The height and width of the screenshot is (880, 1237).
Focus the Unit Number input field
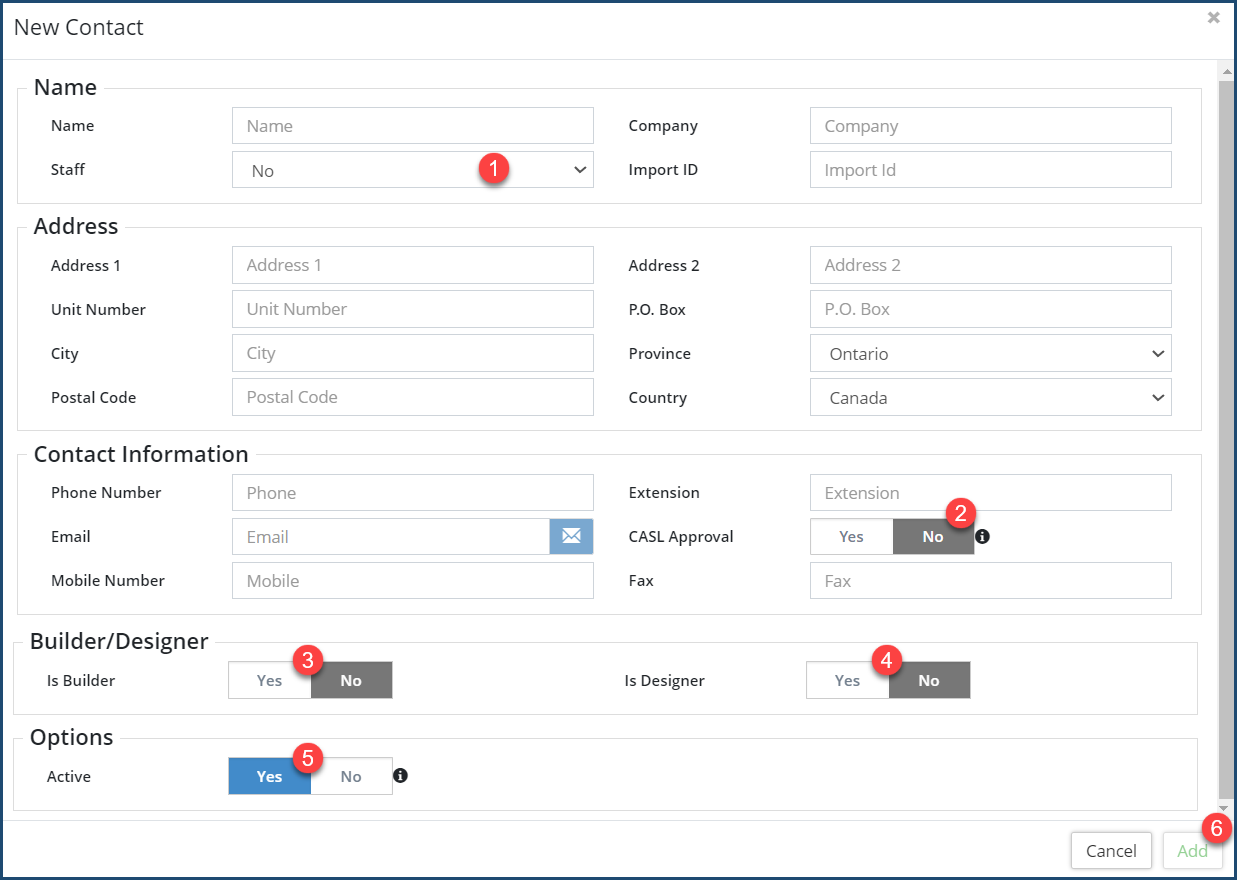[413, 309]
